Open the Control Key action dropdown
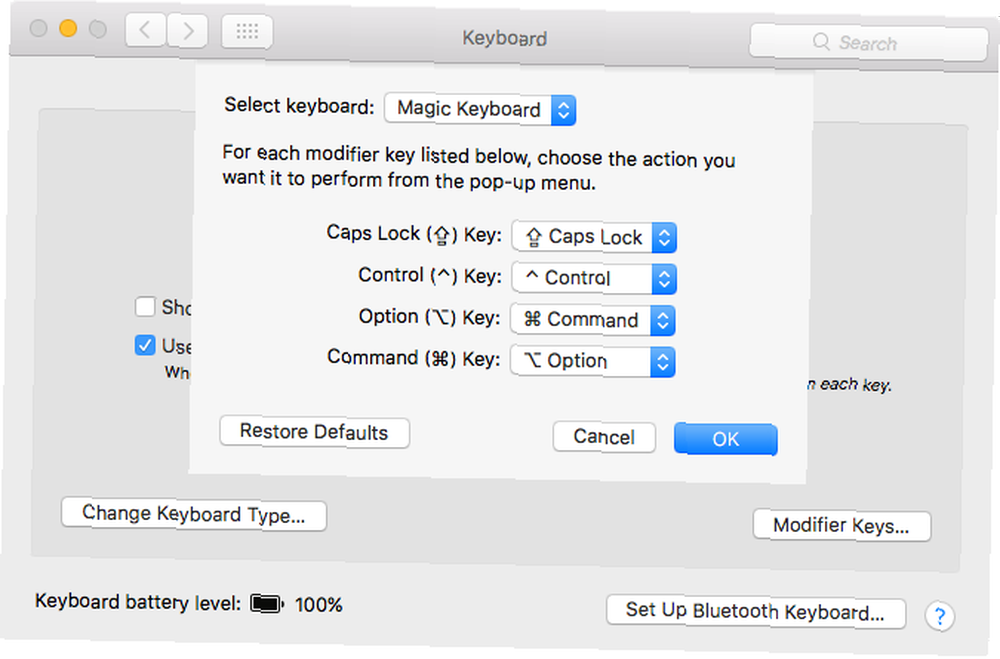 (x=594, y=279)
